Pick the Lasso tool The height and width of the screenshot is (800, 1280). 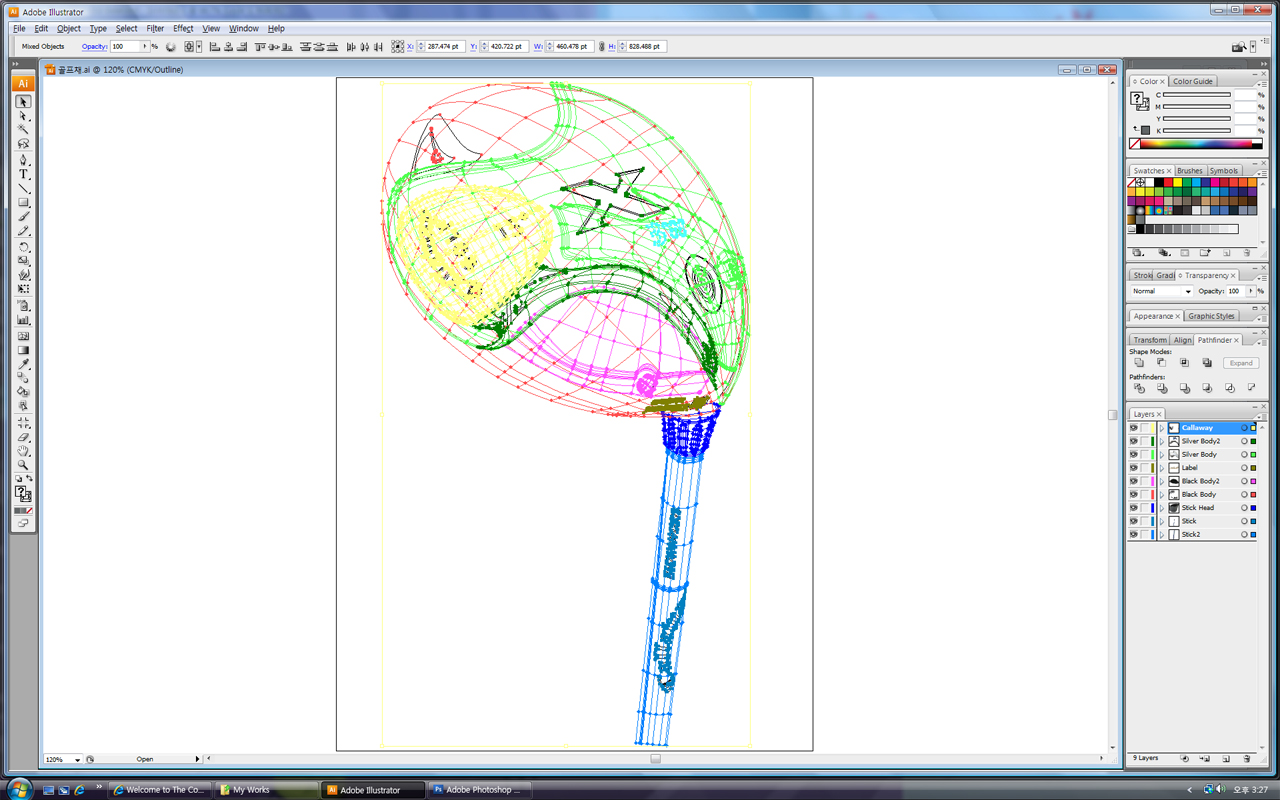pyautogui.click(x=23, y=144)
